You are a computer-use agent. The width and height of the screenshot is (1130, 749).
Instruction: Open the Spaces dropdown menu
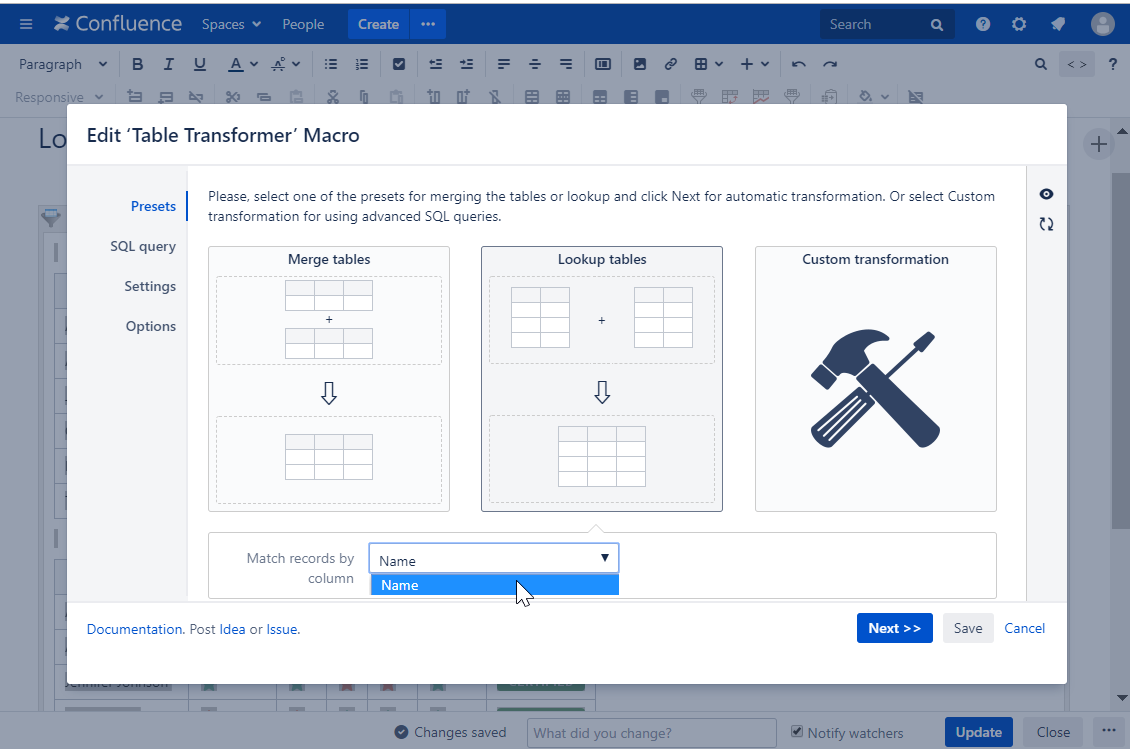231,24
